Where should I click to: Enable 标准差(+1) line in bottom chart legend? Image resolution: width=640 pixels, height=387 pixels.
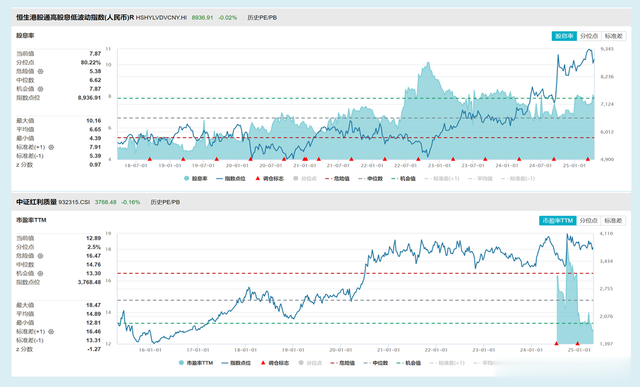click(447, 363)
